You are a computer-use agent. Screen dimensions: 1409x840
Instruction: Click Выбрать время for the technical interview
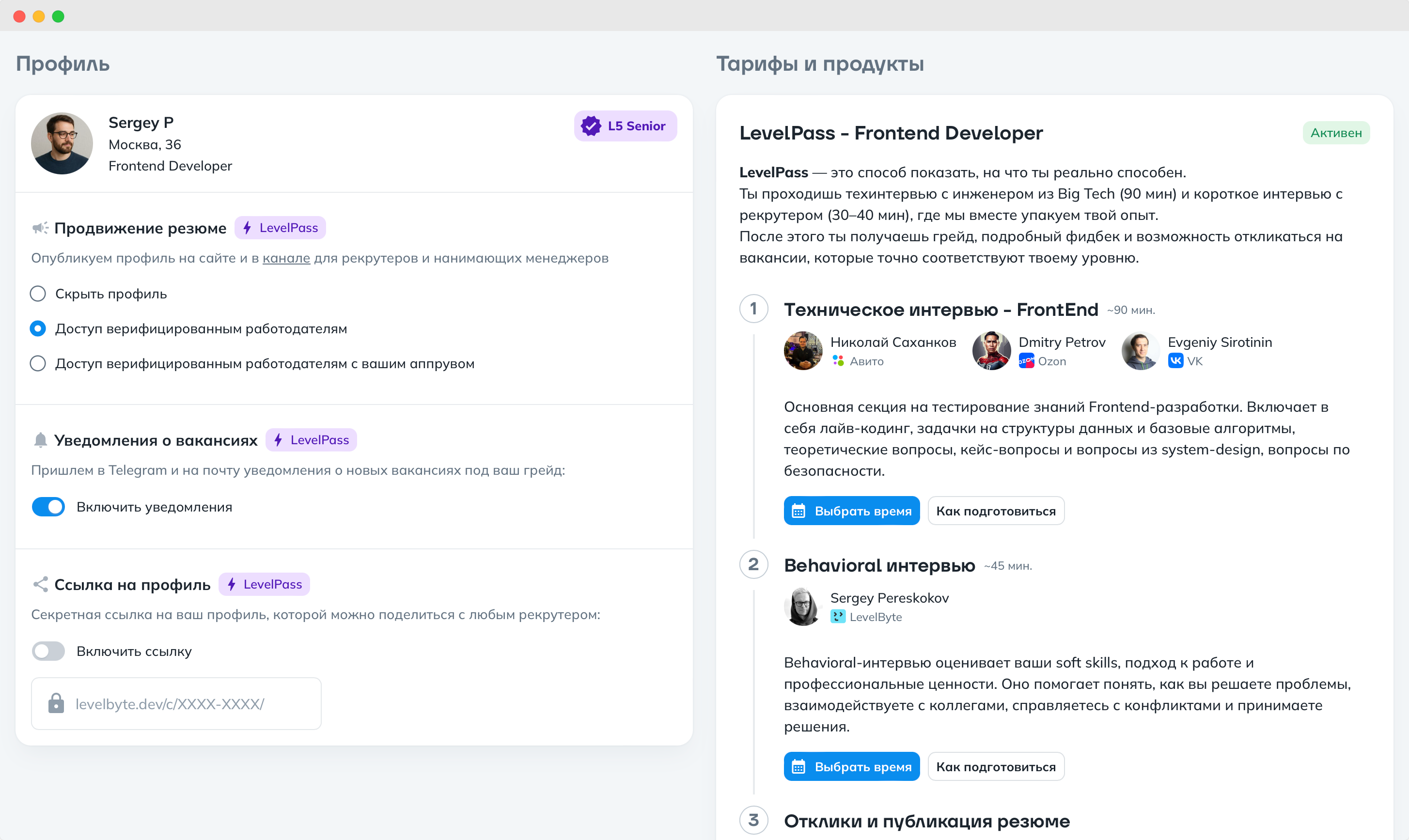pos(851,511)
